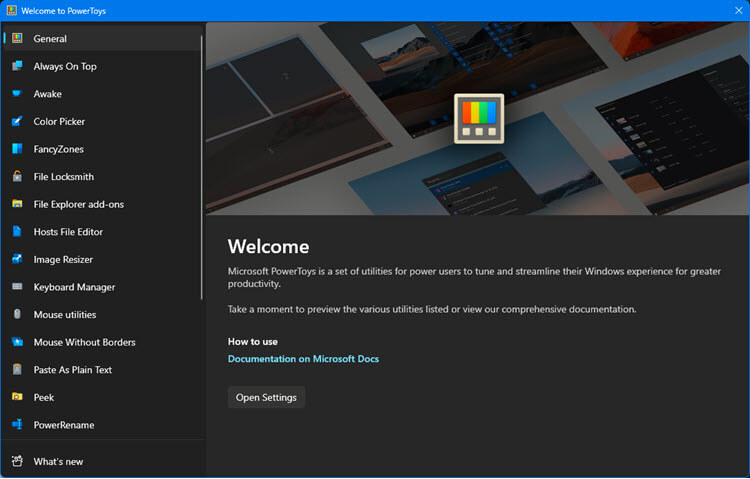This screenshot has width=750, height=479.
Task: Click the sidebar vertical scrollbar
Action: click(x=202, y=167)
